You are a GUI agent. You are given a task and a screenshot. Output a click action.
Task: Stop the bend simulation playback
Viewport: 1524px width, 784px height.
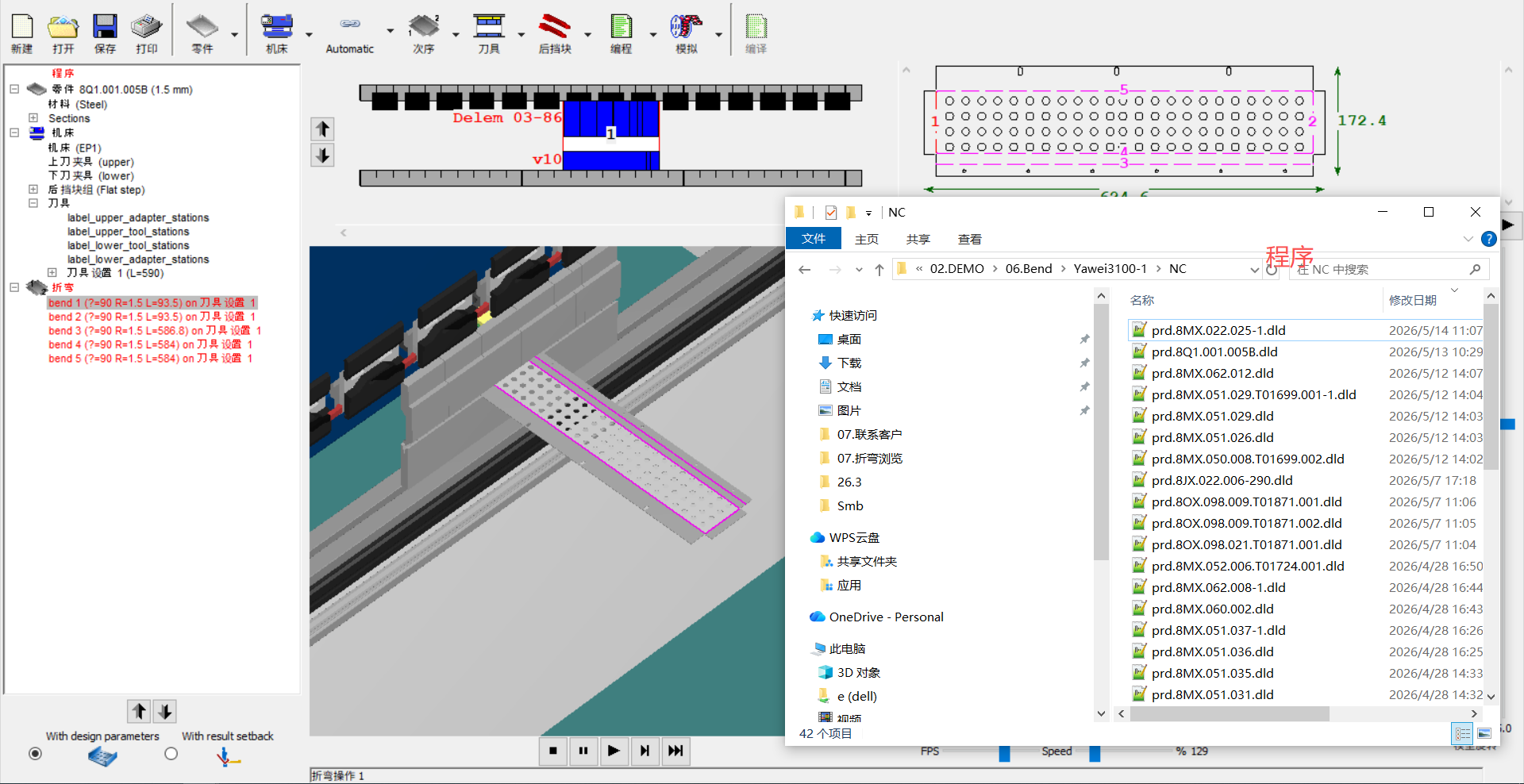pos(553,751)
